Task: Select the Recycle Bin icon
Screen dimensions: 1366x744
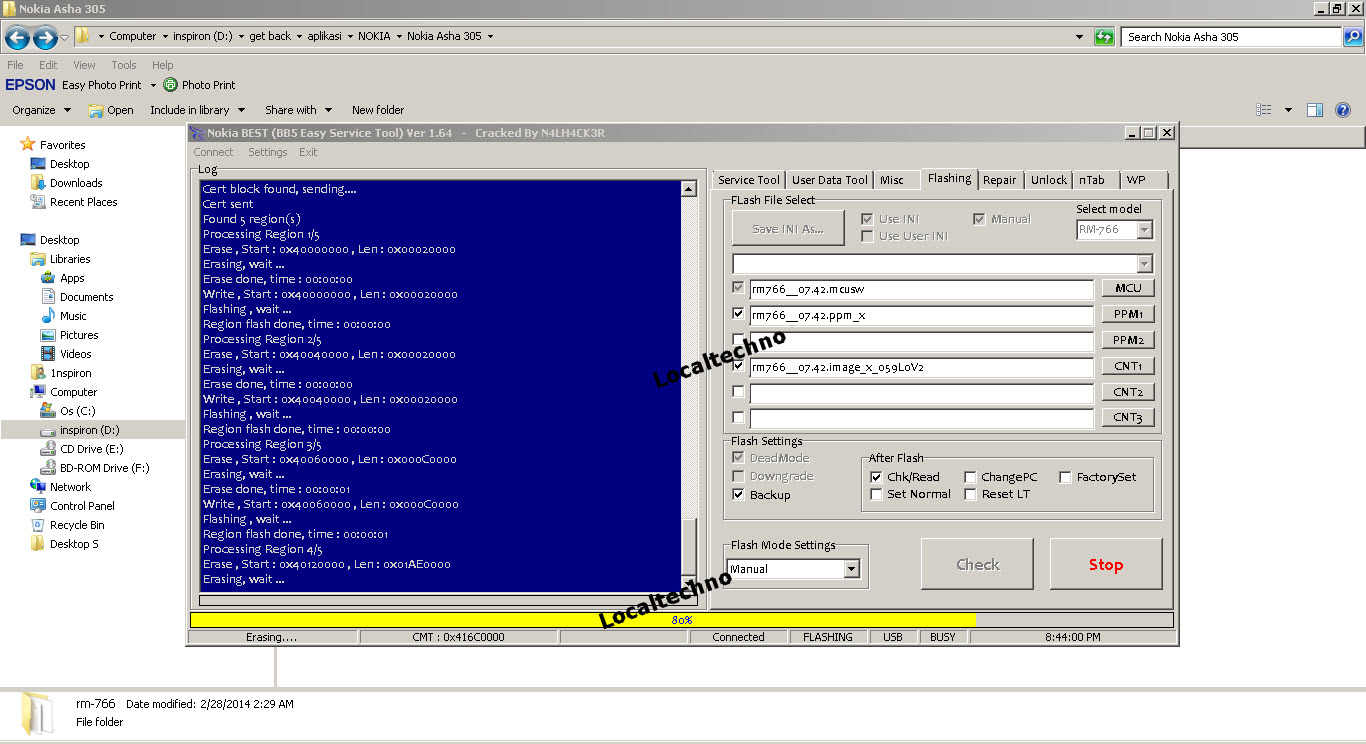Action: (x=38, y=525)
